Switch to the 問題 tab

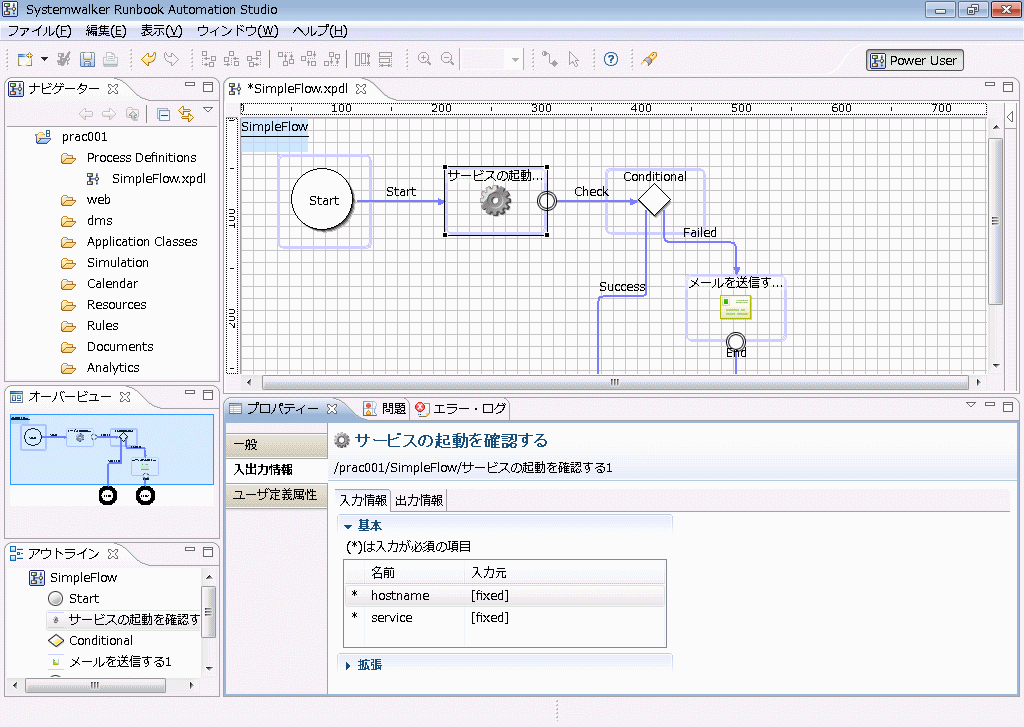coord(386,409)
